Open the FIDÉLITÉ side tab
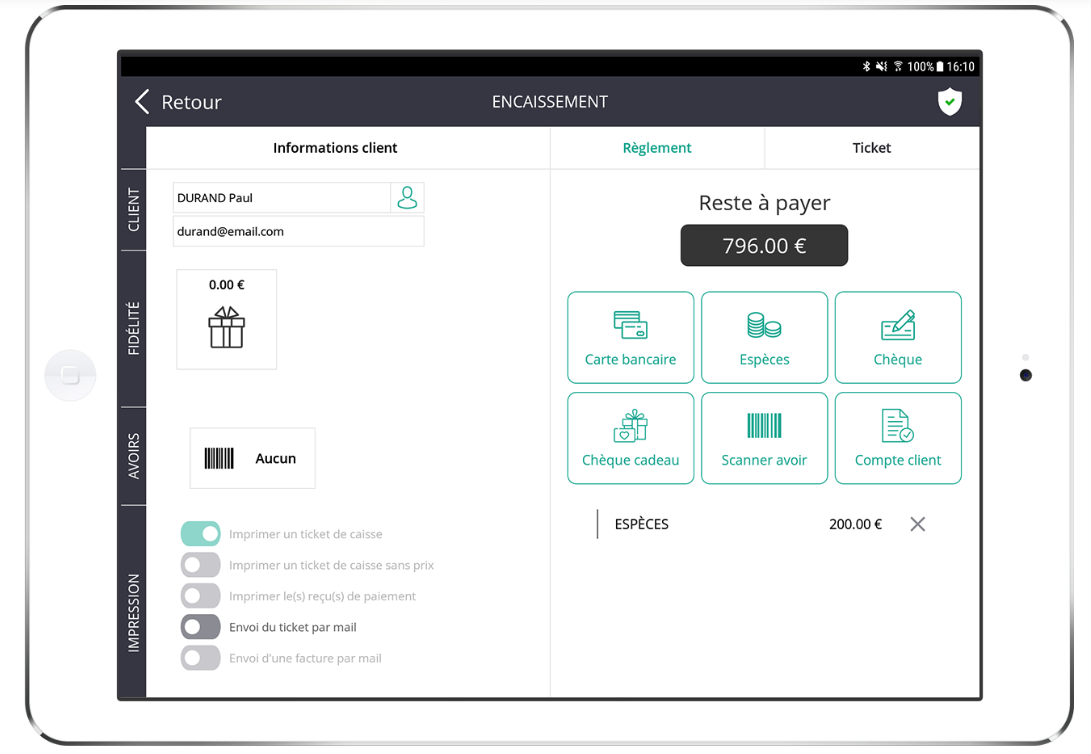This screenshot has height=754, width=1091. click(x=133, y=328)
